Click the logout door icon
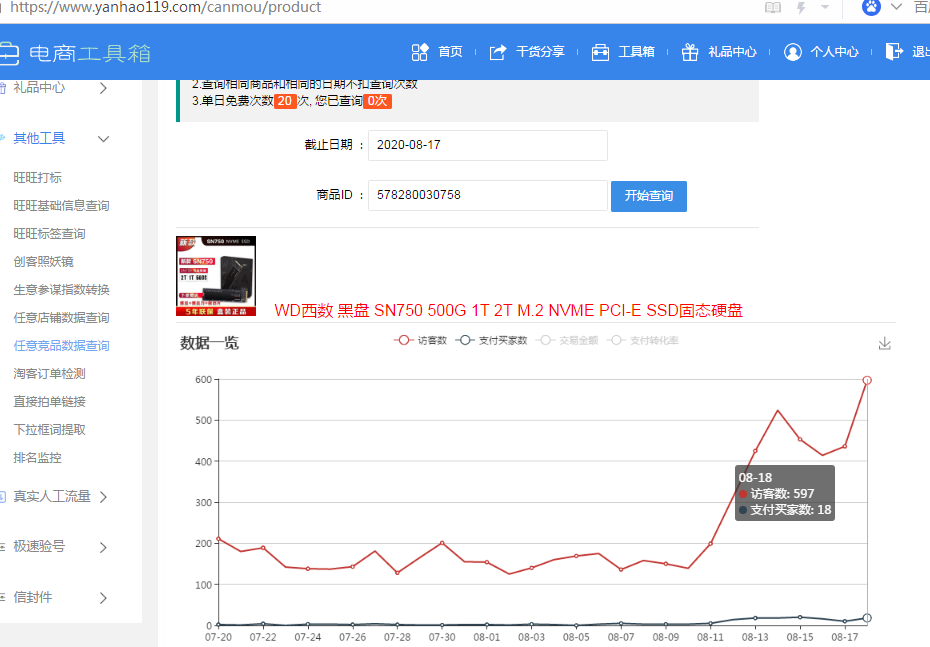The width and height of the screenshot is (930, 647). (894, 52)
